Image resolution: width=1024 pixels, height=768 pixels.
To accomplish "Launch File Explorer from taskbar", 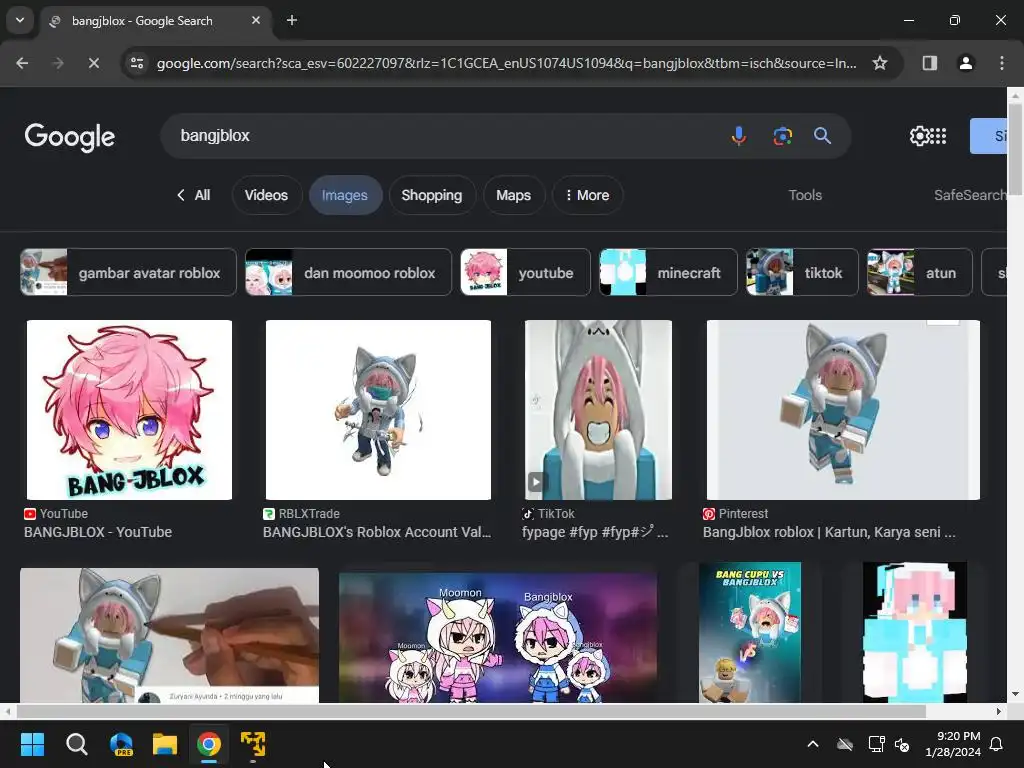I will [x=165, y=744].
